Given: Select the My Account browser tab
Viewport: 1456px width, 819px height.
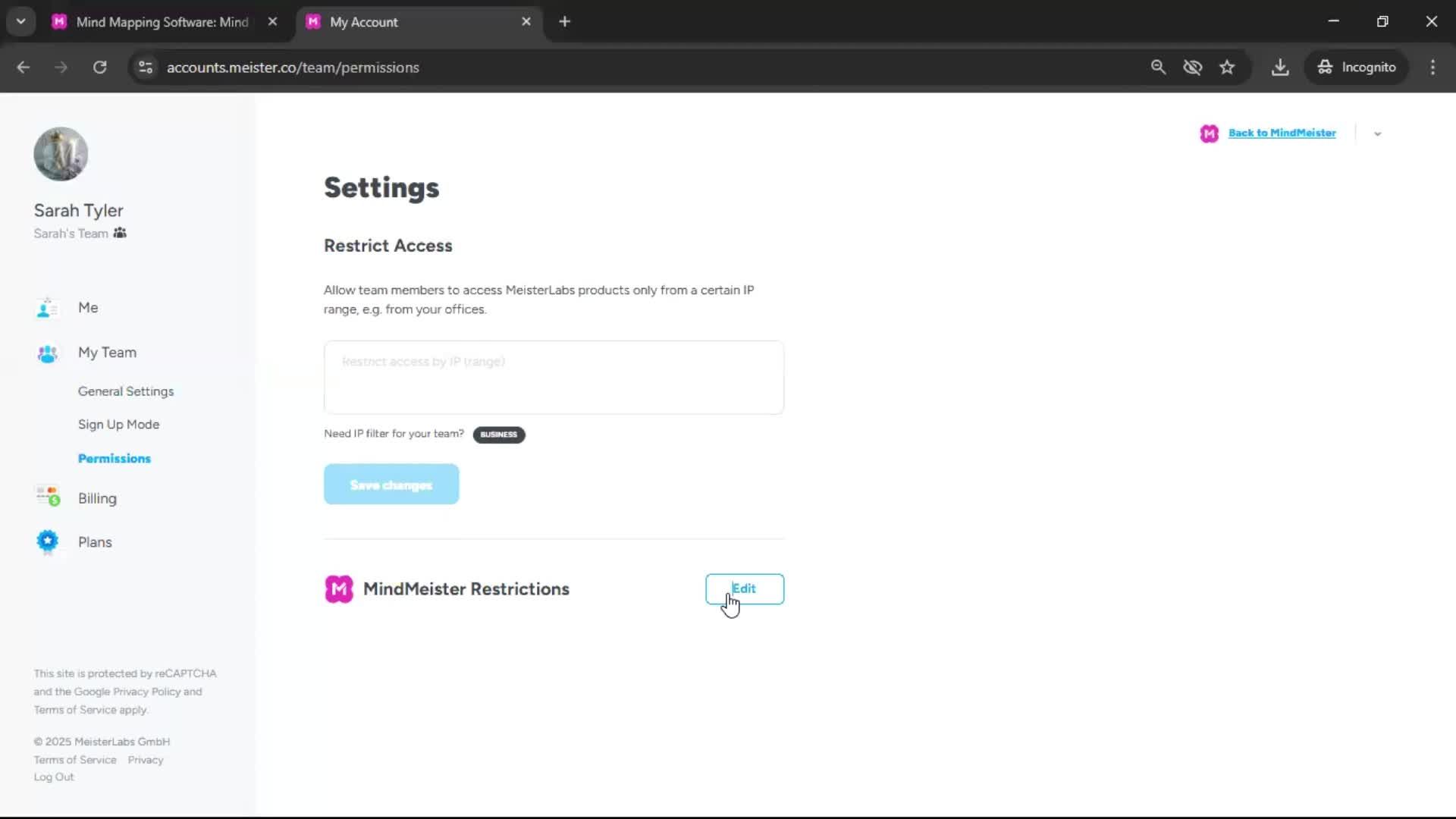Looking at the screenshot, I should pyautogui.click(x=419, y=22).
